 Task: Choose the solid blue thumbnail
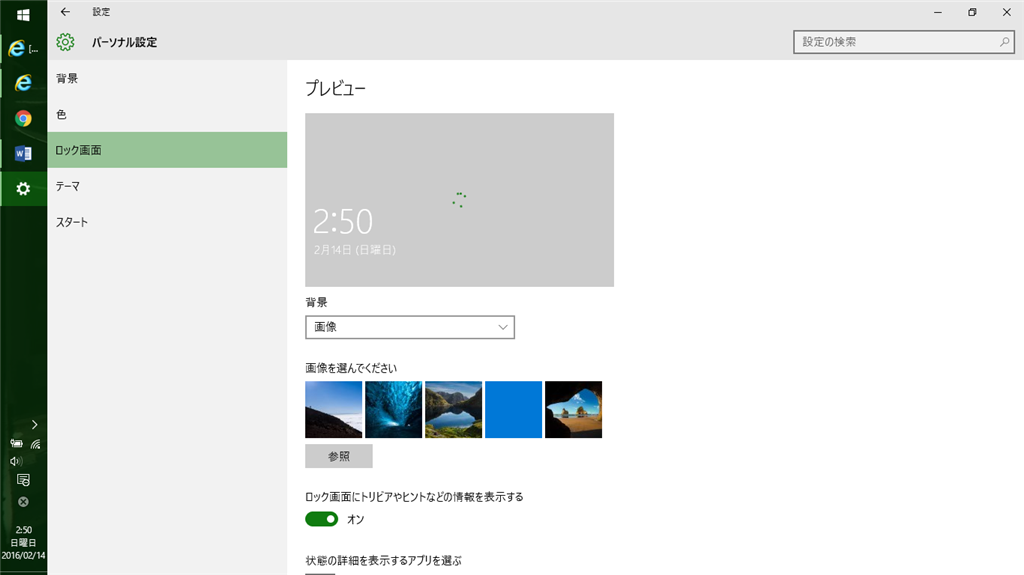(x=513, y=410)
